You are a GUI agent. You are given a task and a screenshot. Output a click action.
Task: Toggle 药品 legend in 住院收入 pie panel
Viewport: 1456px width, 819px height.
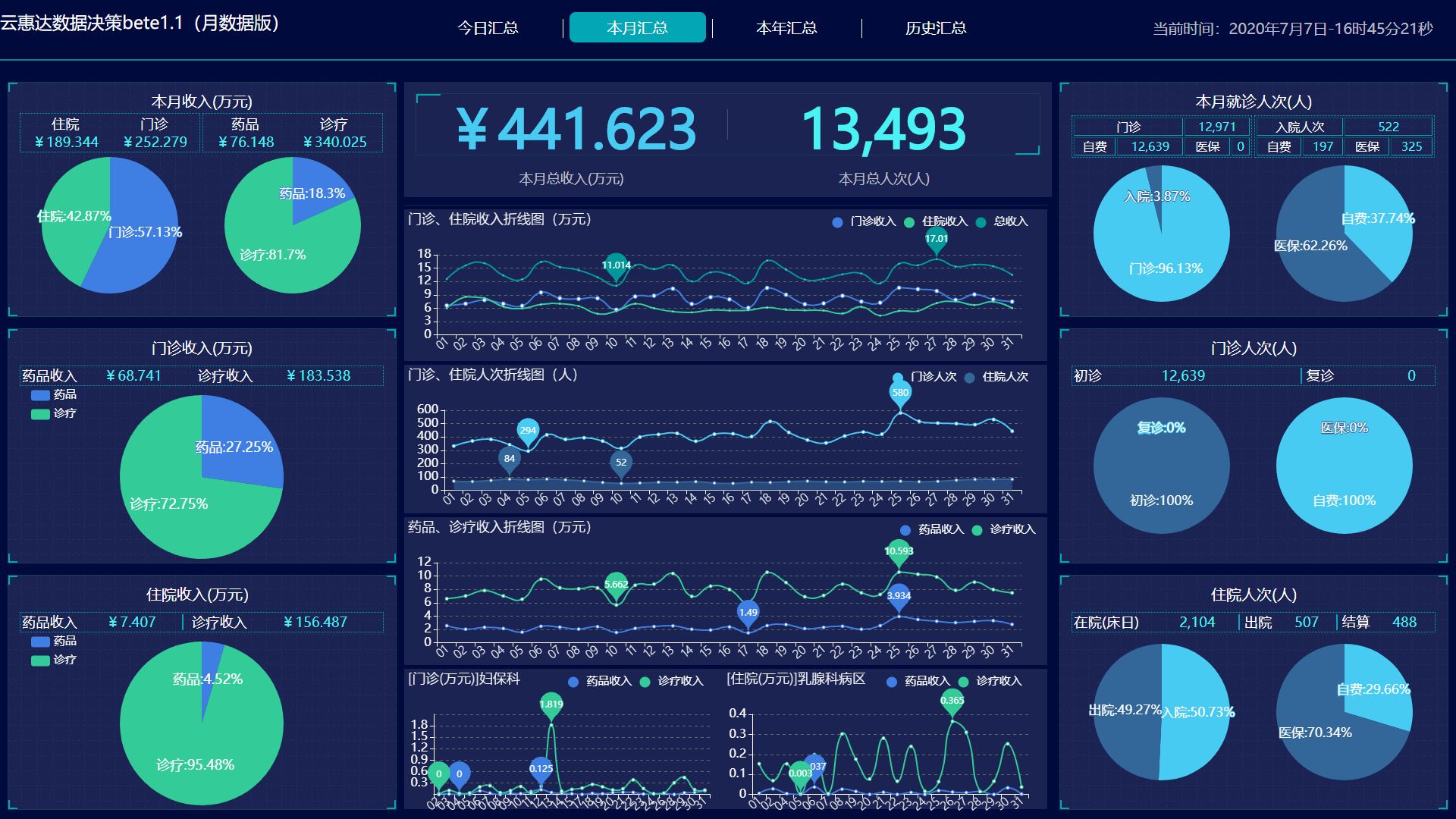coord(54,642)
